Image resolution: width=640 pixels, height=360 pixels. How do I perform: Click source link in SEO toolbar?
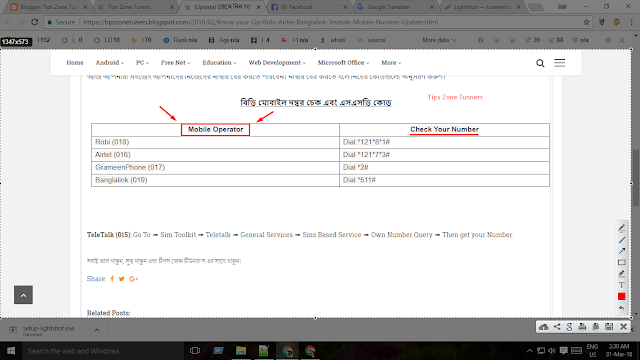tap(371, 40)
